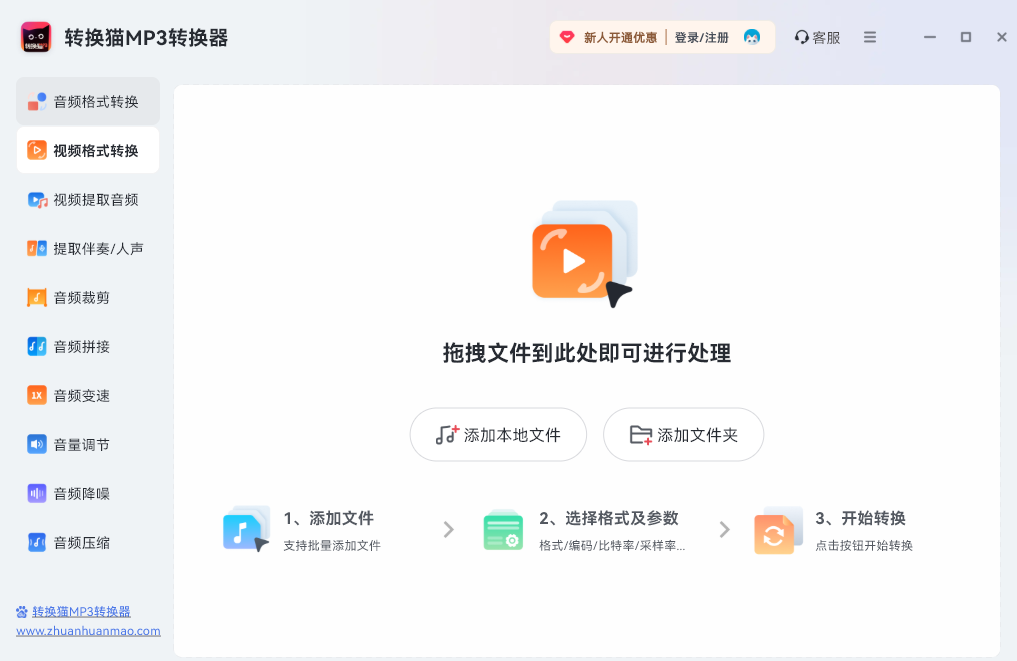Open the 音频变速 audio speed change tool
The image size is (1017, 661).
pos(87,395)
